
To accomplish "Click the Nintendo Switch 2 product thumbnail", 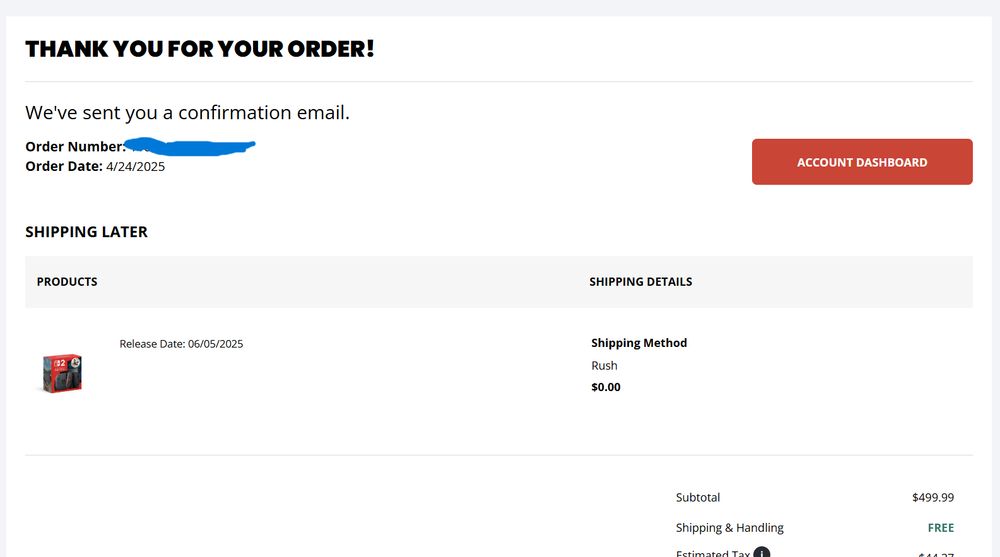I will 62,373.
